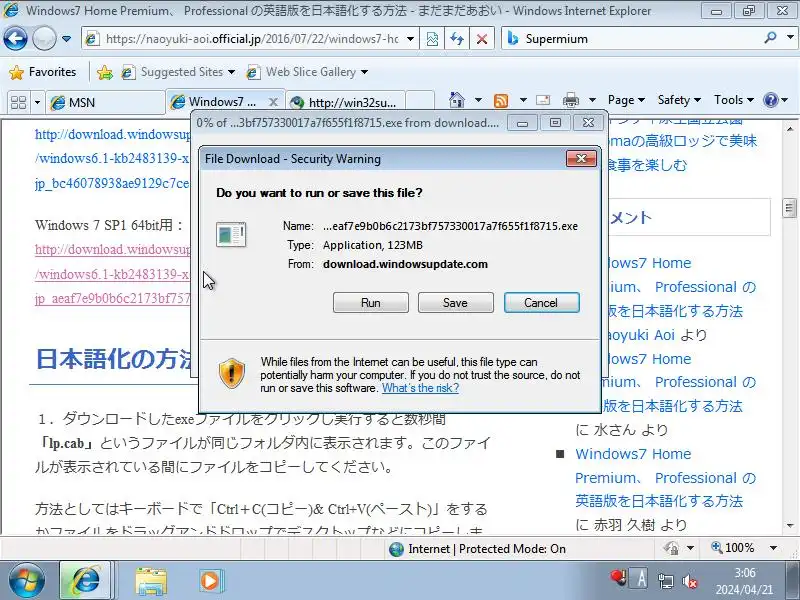Open the Suggested Sites dropdown

(178, 72)
